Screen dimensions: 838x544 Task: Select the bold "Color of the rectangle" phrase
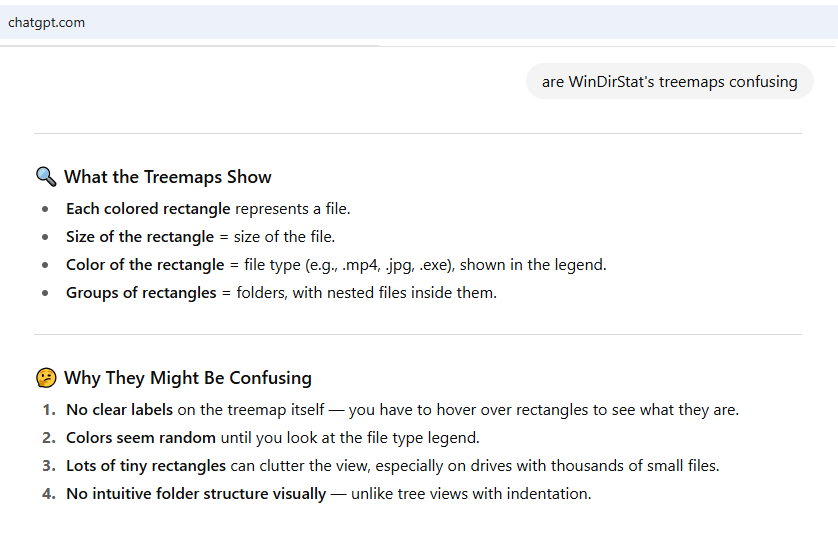point(145,265)
